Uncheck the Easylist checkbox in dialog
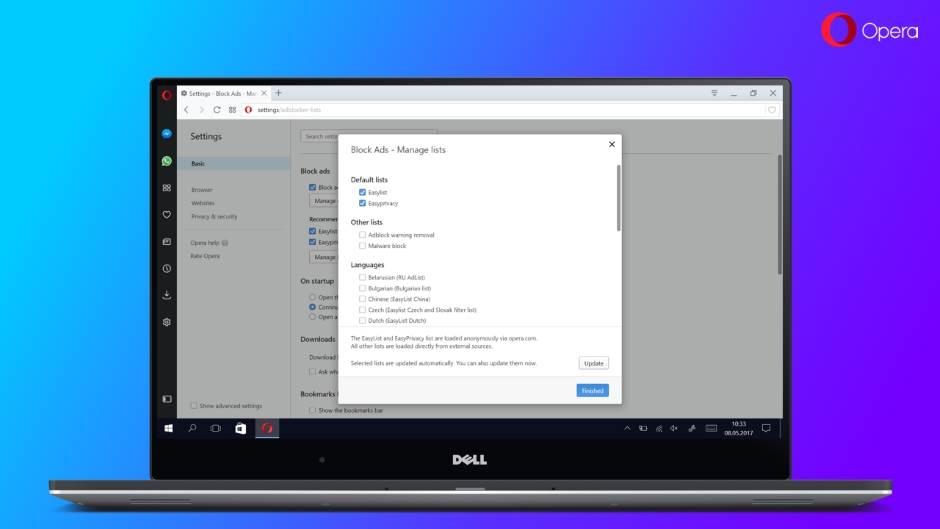 [x=362, y=192]
